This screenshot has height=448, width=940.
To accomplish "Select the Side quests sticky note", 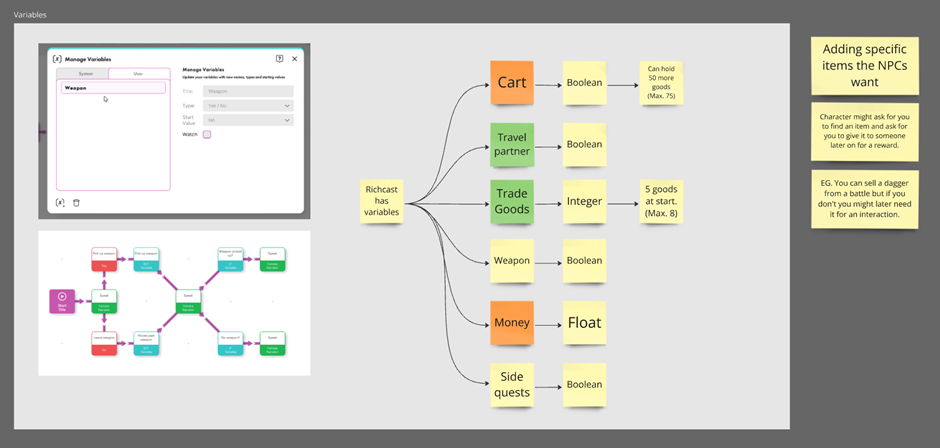I will (515, 385).
